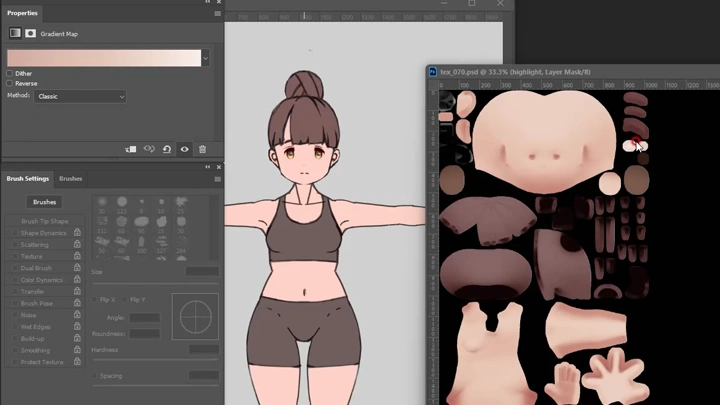The width and height of the screenshot is (720, 405).
Task: Delete the adjustment layer with trash icon
Action: pyautogui.click(x=202, y=149)
